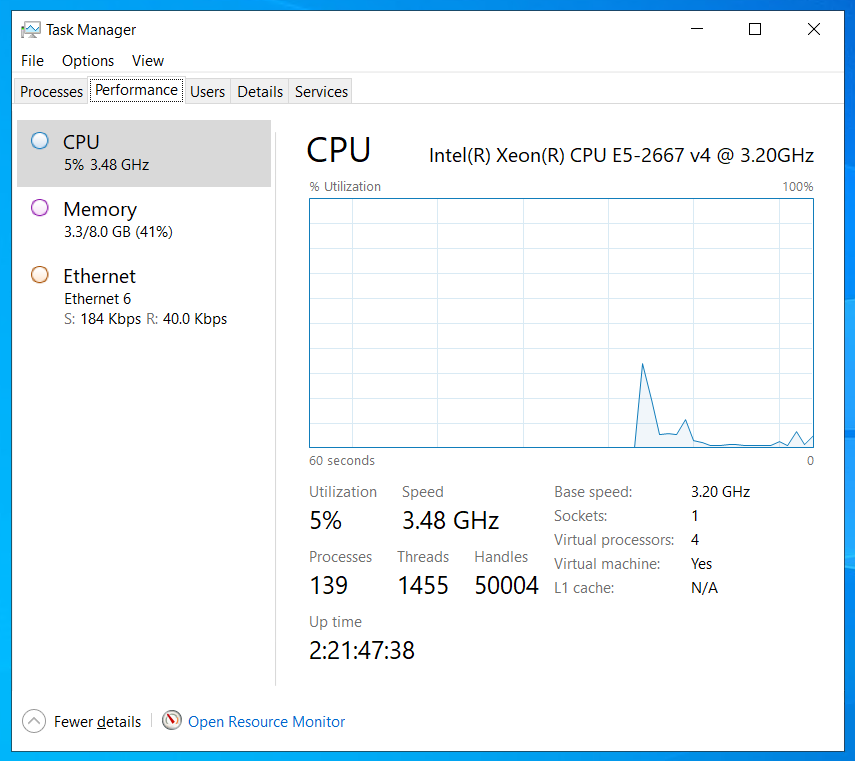855x761 pixels.
Task: Minimize the Task Manager window
Action: coord(697,29)
